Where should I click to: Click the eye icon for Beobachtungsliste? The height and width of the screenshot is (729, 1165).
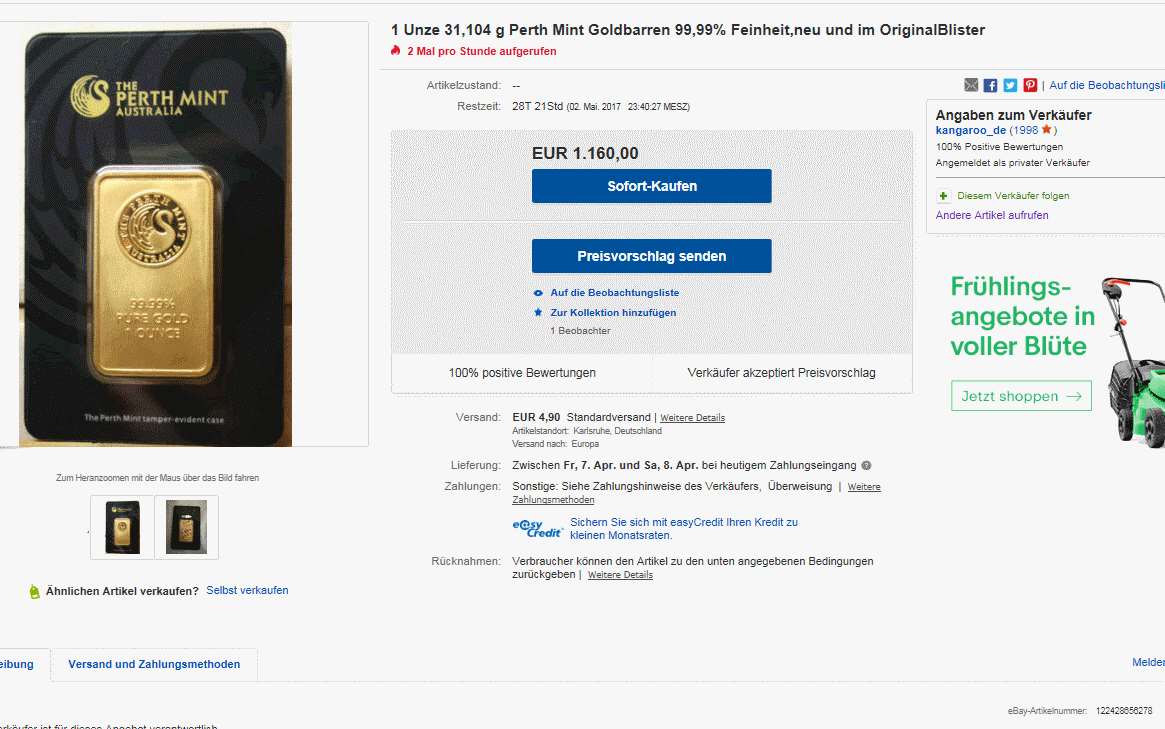[539, 293]
